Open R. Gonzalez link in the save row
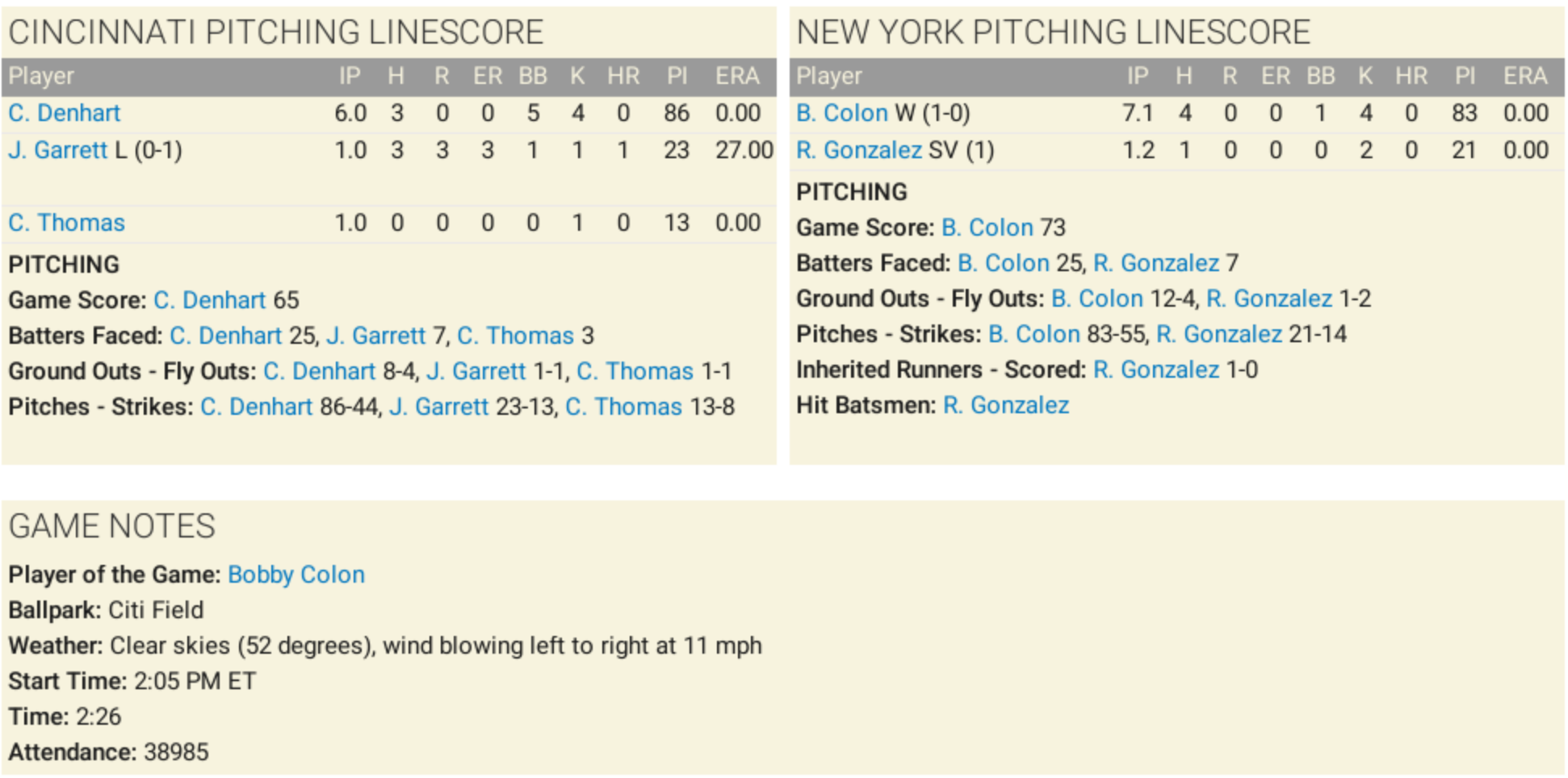Screen dimensions: 1568x778 tap(859, 150)
